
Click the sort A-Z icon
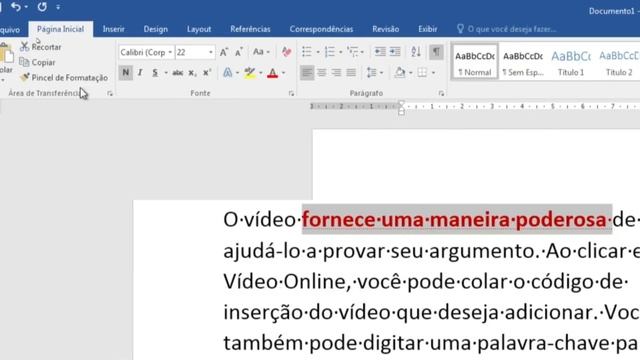pyautogui.click(x=416, y=52)
